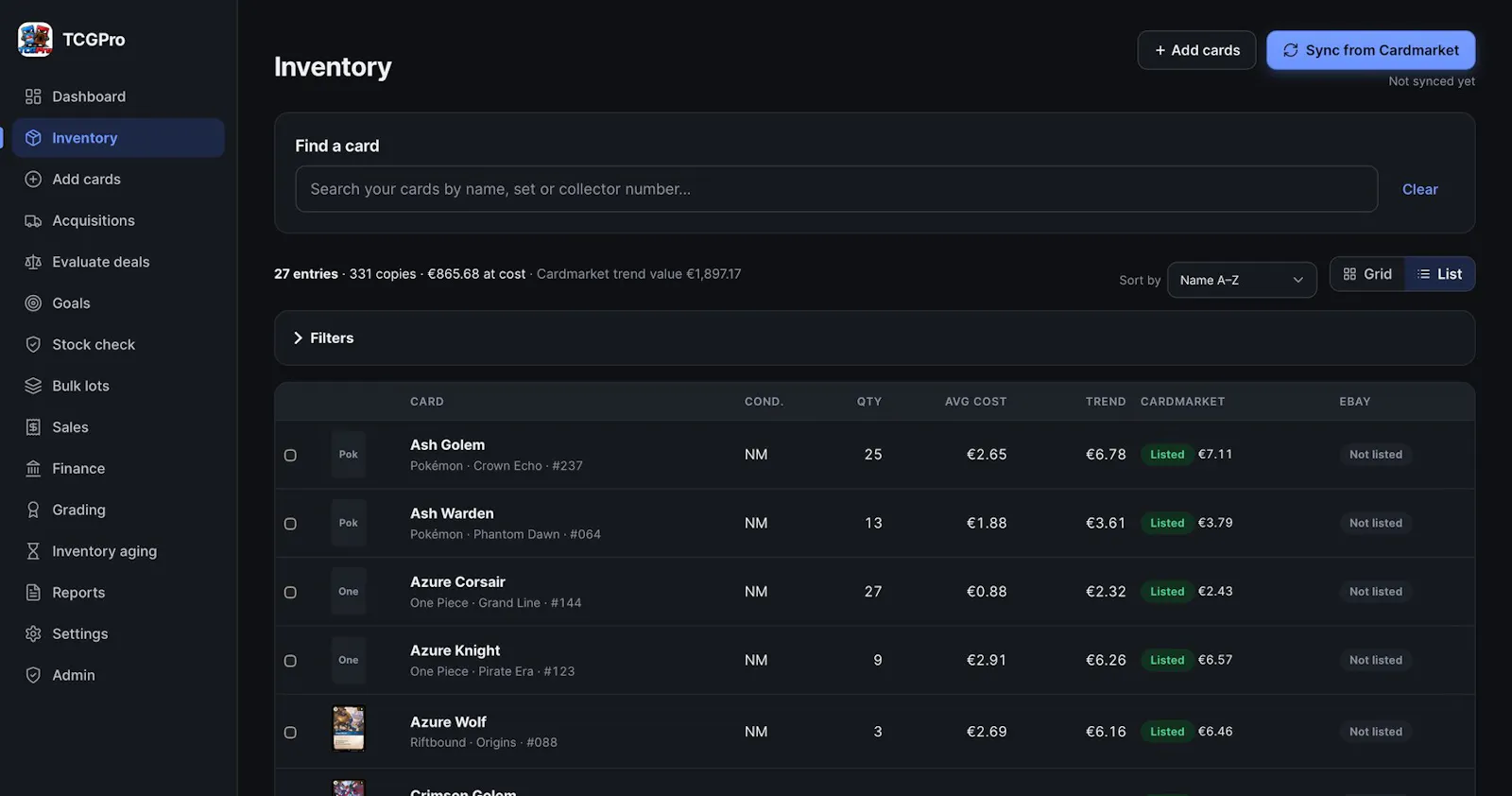1512x796 pixels.
Task: Click the Admin shield icon
Action: [33, 675]
